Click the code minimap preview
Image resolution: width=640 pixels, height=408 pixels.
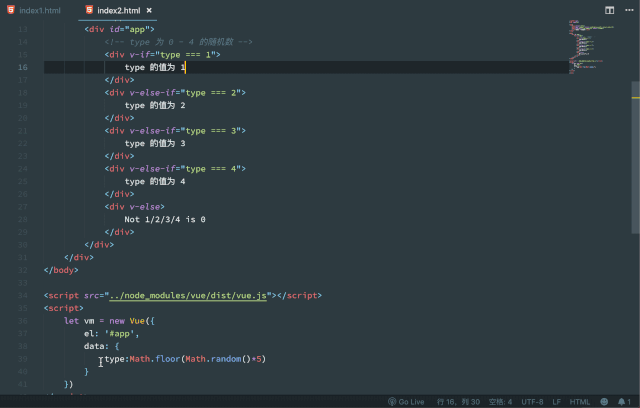pyautogui.click(x=590, y=47)
